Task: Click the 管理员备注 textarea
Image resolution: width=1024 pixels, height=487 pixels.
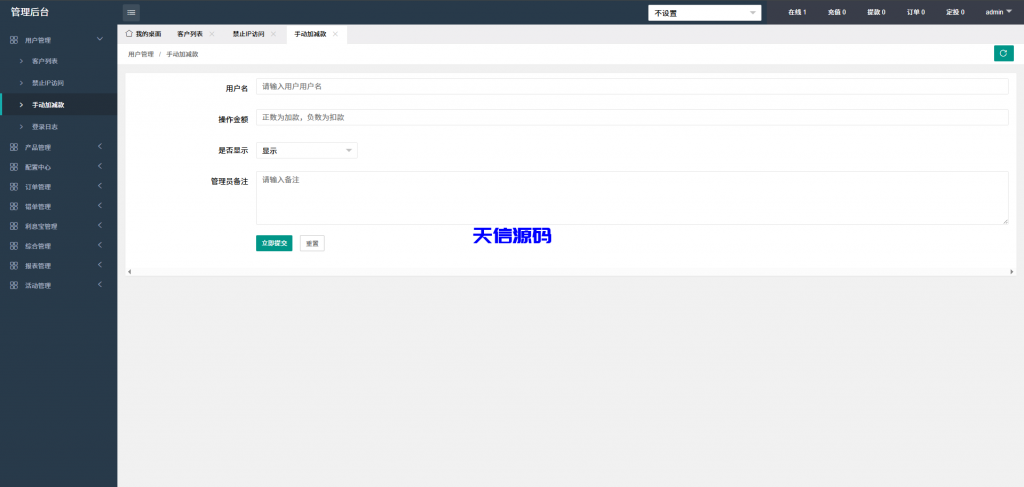Action: tap(632, 197)
